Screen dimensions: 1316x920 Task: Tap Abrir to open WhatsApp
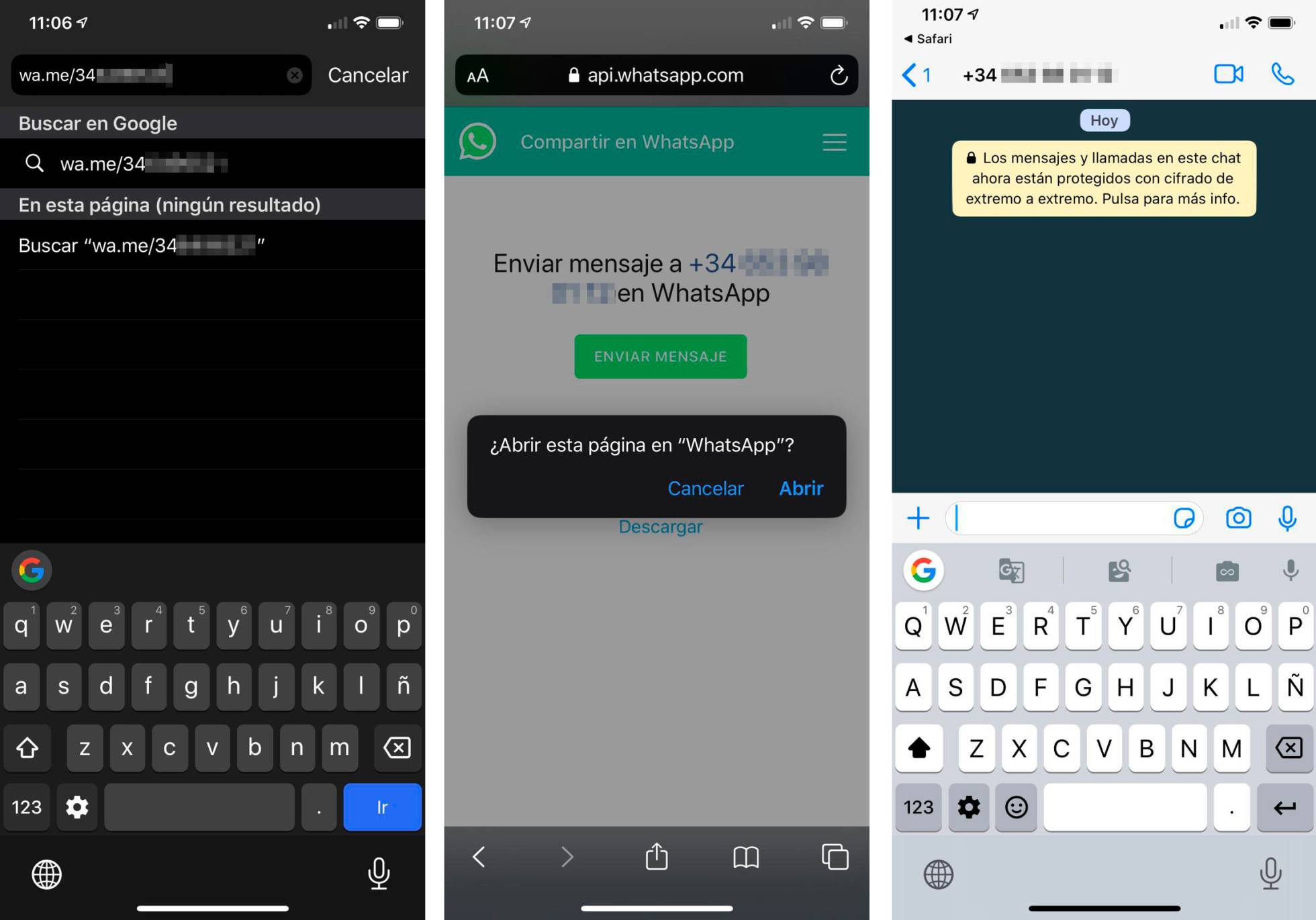(801, 488)
